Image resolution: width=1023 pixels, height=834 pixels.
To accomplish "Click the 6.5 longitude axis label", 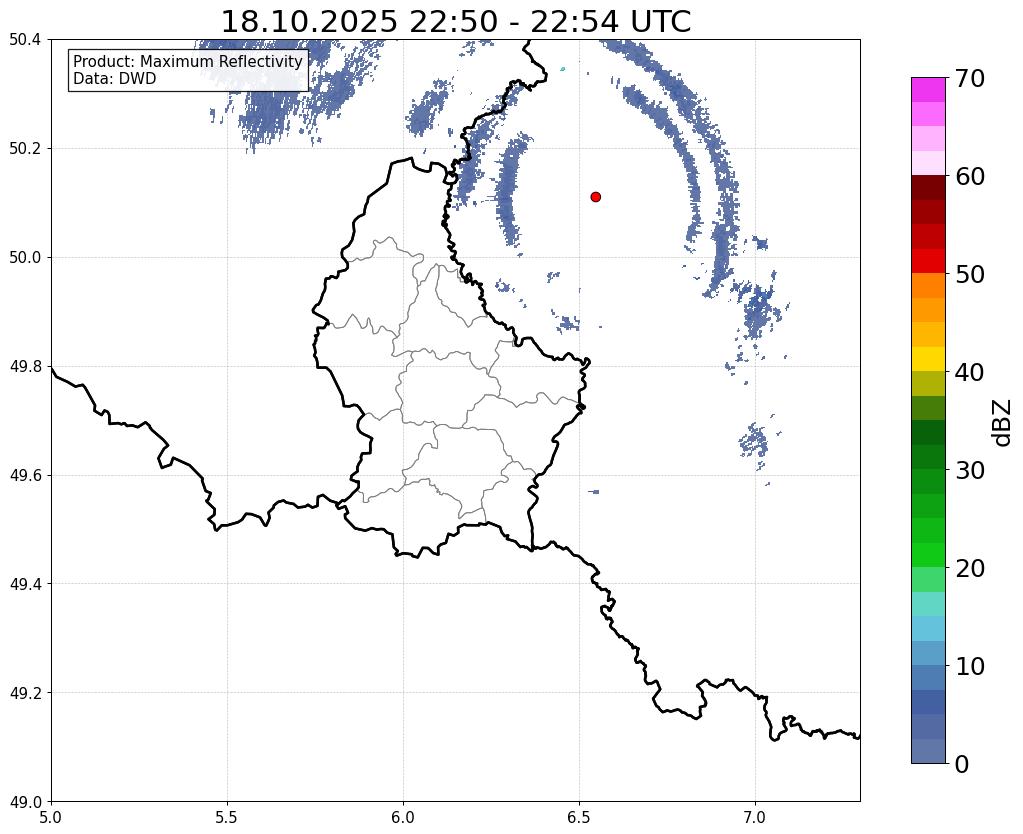I will coord(579,818).
